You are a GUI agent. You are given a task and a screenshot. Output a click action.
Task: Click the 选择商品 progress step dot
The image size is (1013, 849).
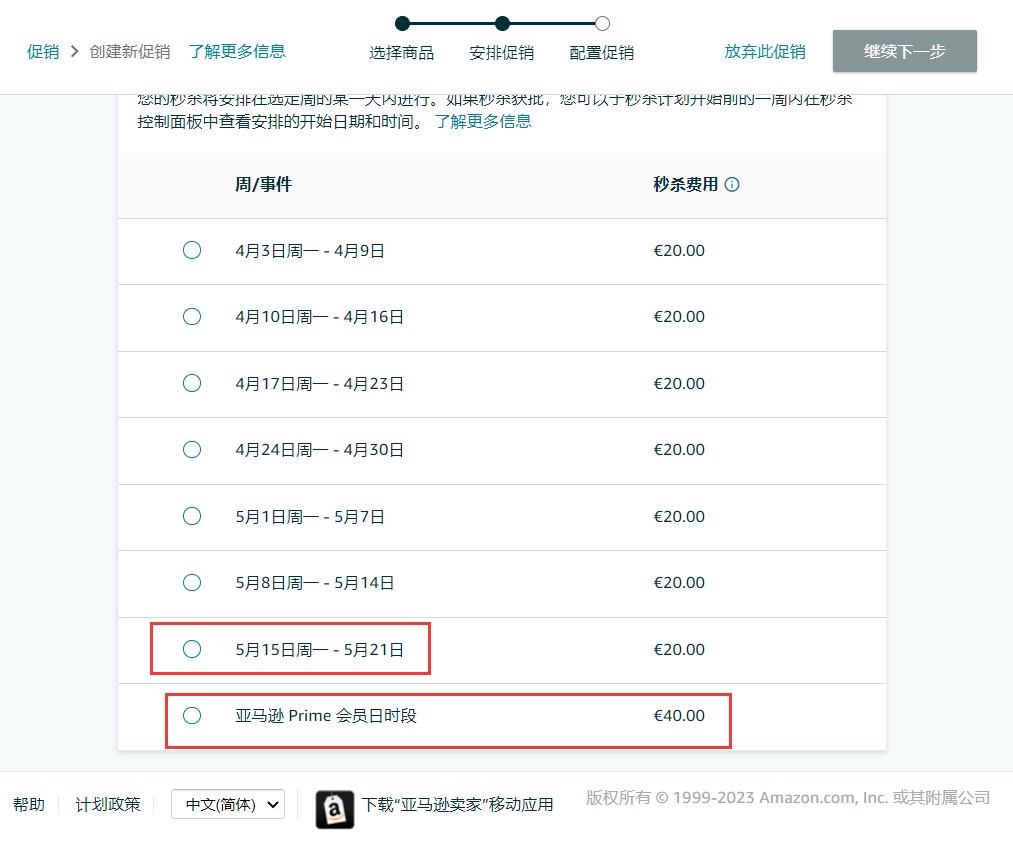click(402, 24)
